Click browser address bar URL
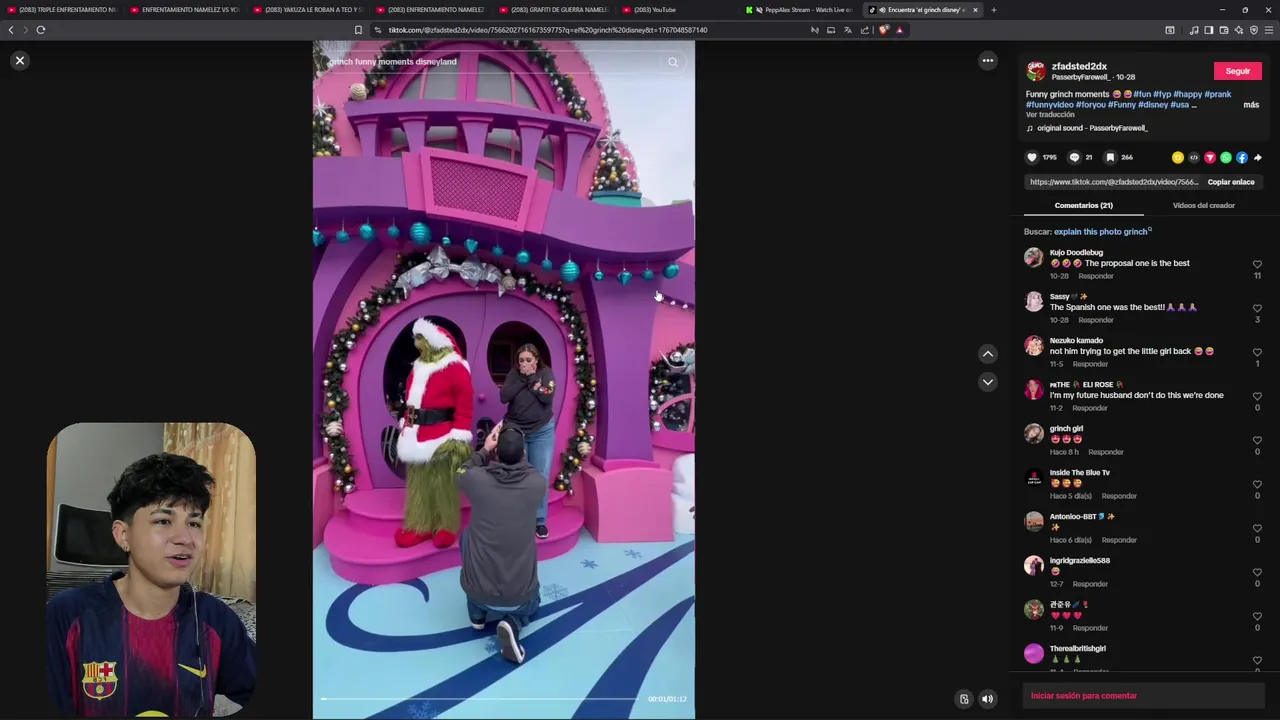 (x=547, y=30)
